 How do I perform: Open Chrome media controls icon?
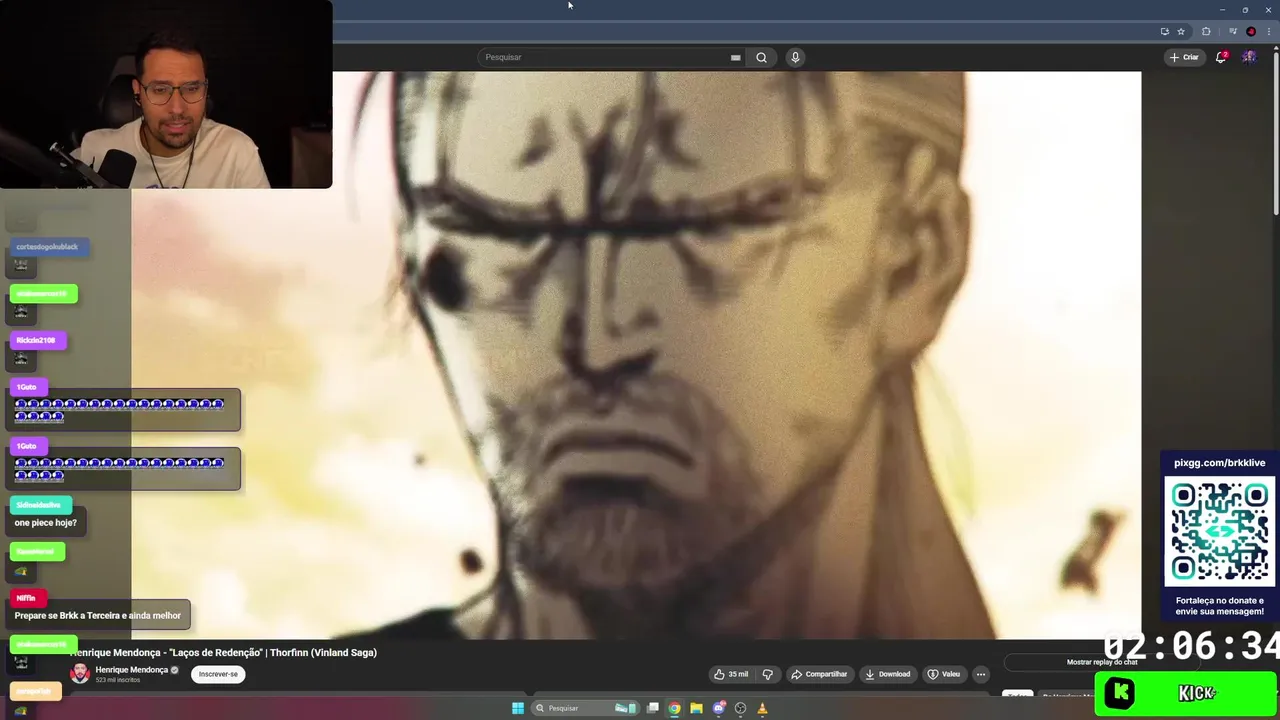coord(1233,31)
